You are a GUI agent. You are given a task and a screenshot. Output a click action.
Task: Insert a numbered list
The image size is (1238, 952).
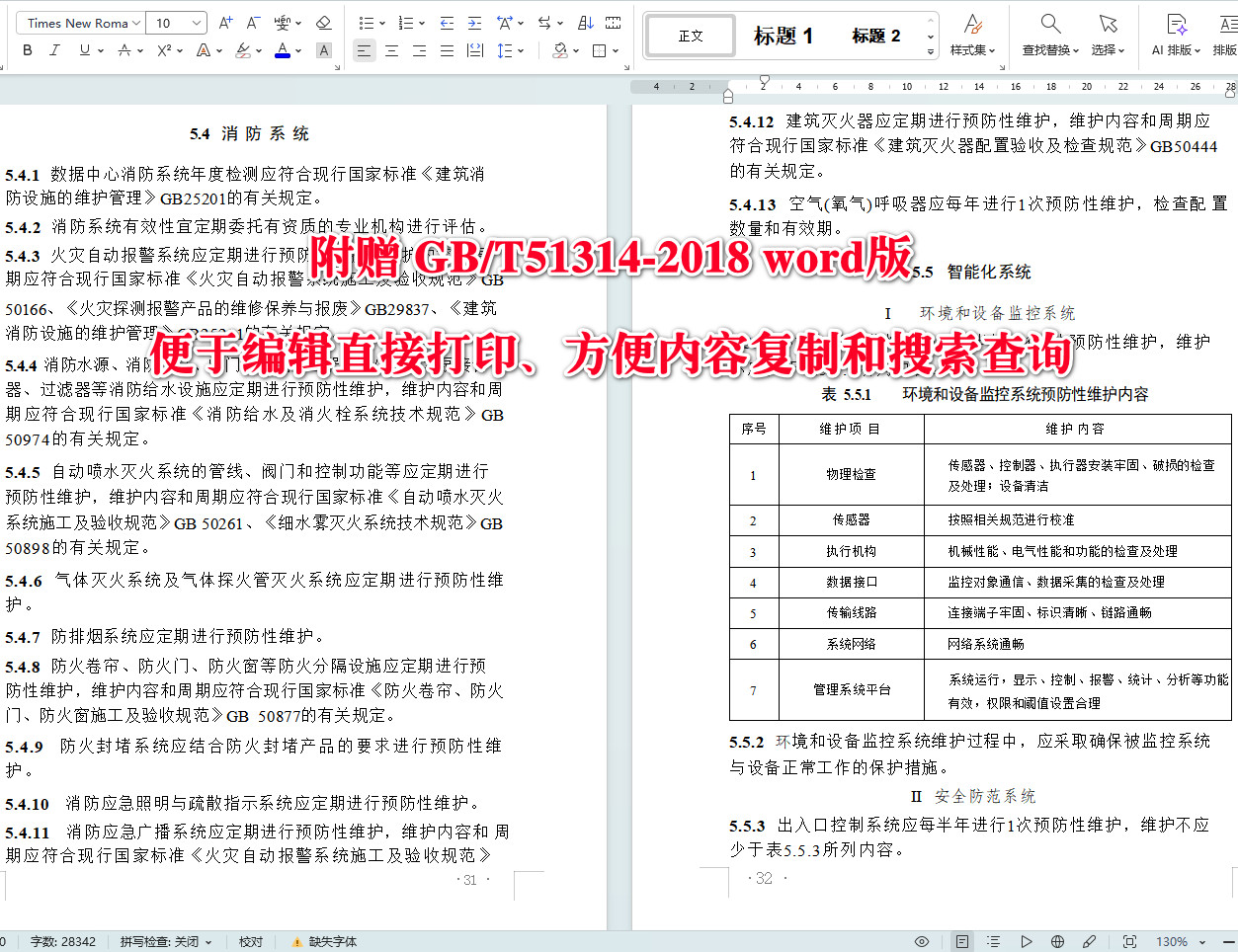[405, 23]
